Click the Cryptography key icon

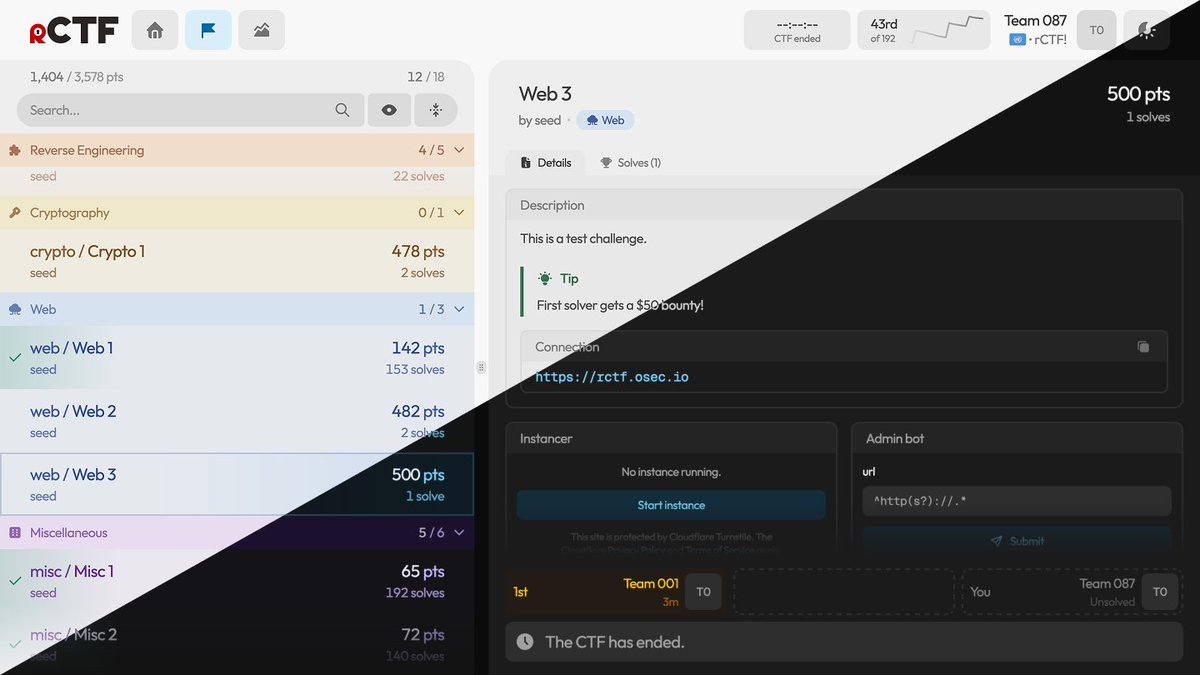[15, 213]
